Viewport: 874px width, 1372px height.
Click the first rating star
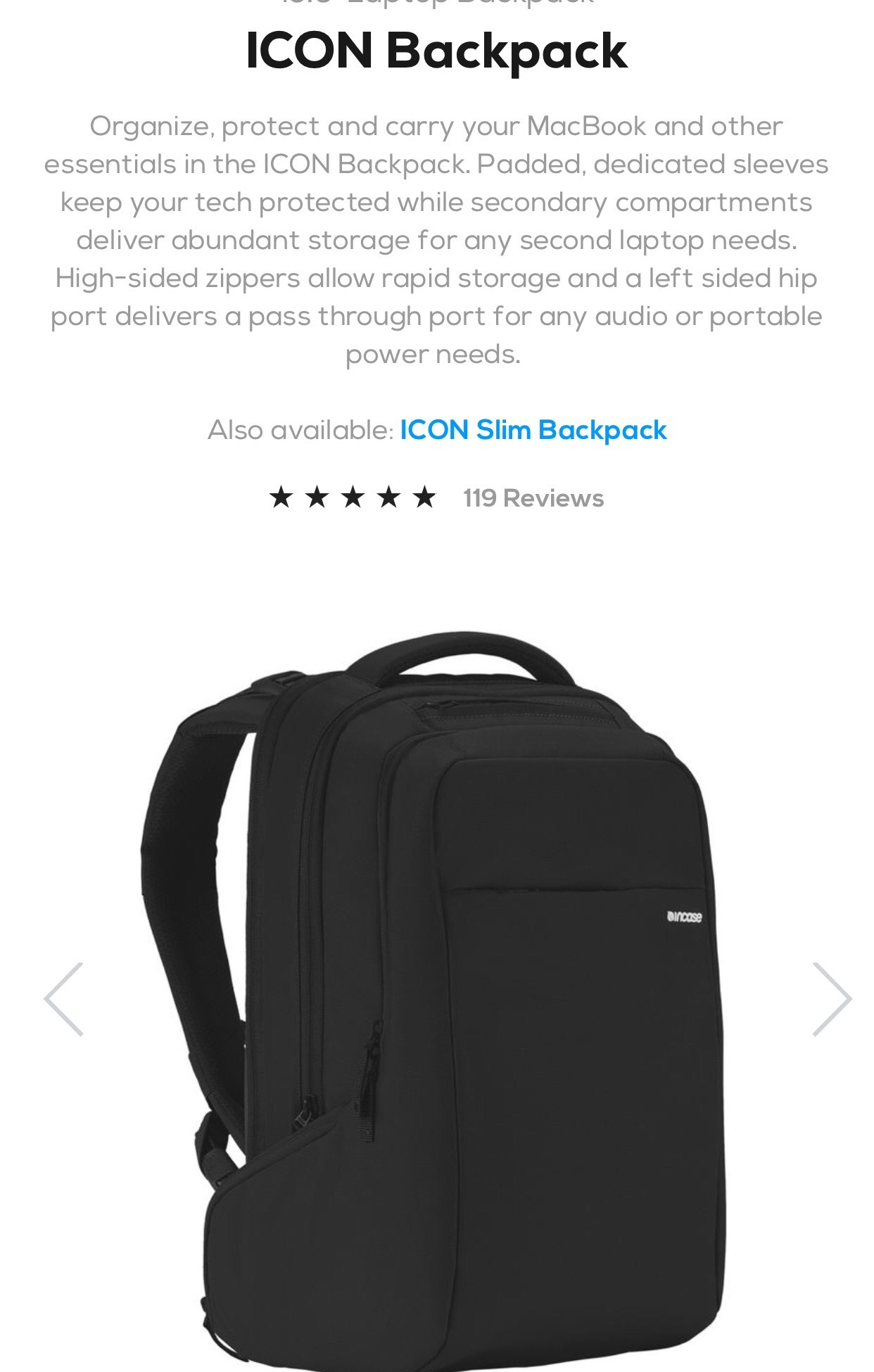(281, 497)
